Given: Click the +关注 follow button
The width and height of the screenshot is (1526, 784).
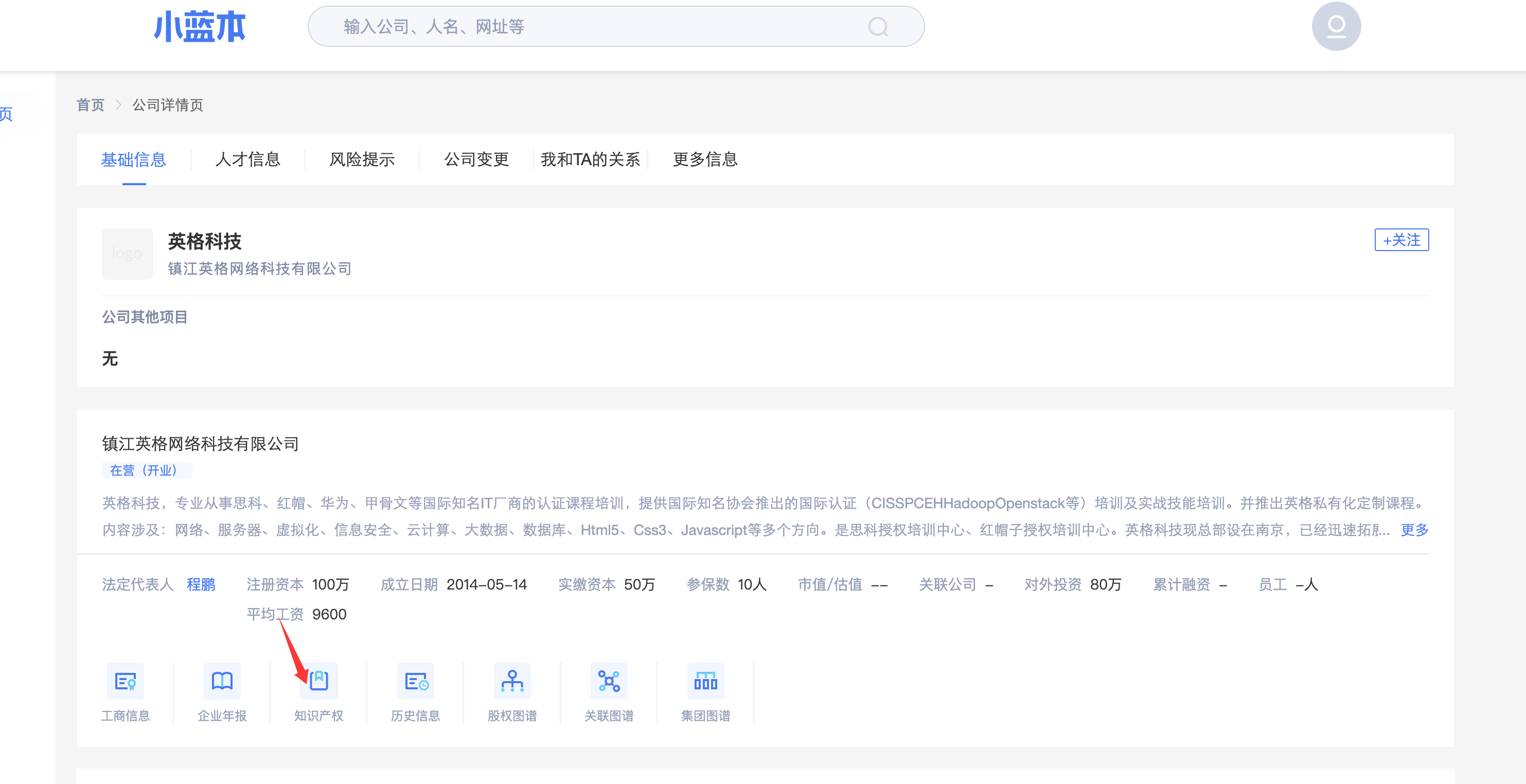Looking at the screenshot, I should coord(1401,240).
